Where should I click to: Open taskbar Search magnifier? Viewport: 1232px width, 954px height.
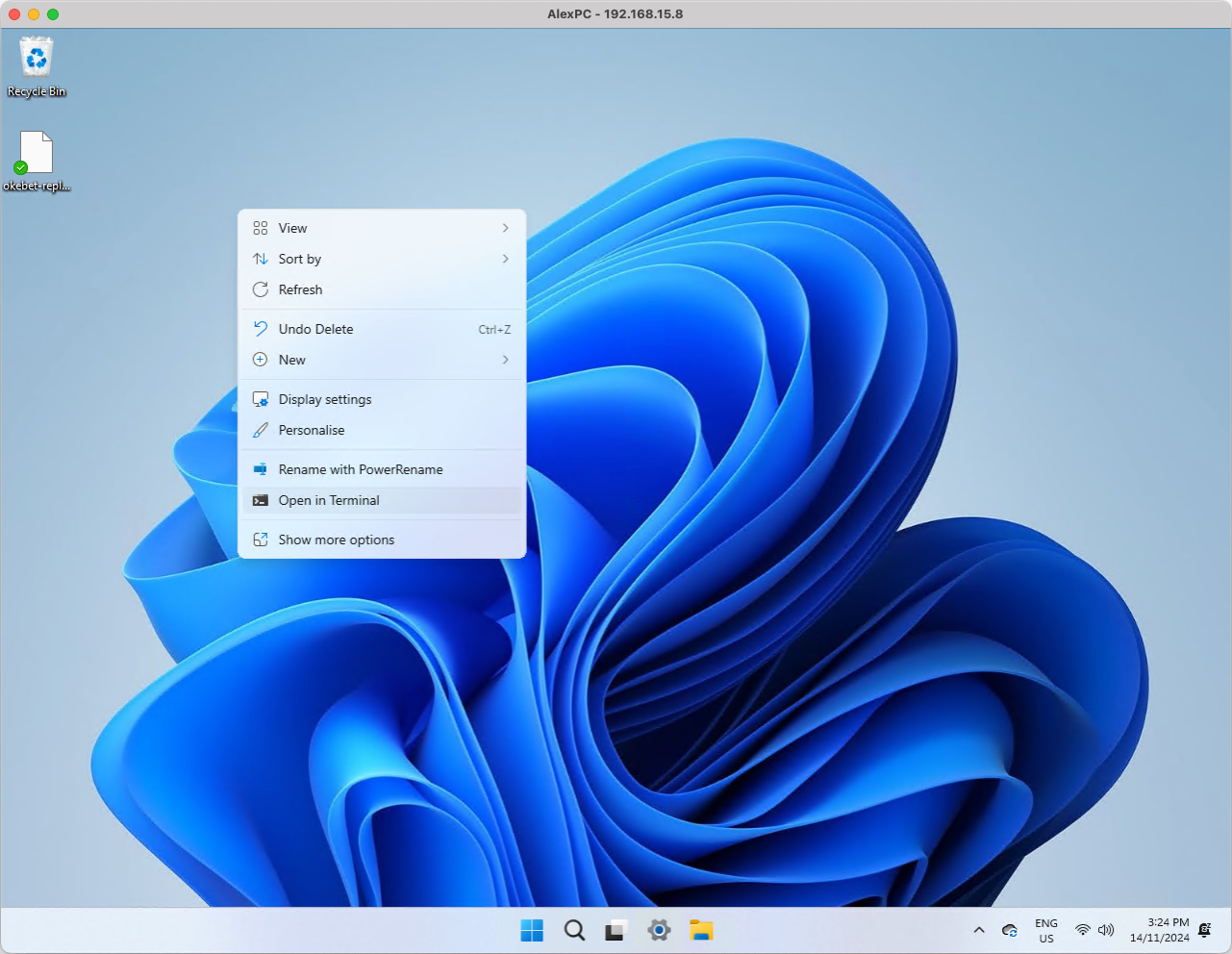coord(574,930)
